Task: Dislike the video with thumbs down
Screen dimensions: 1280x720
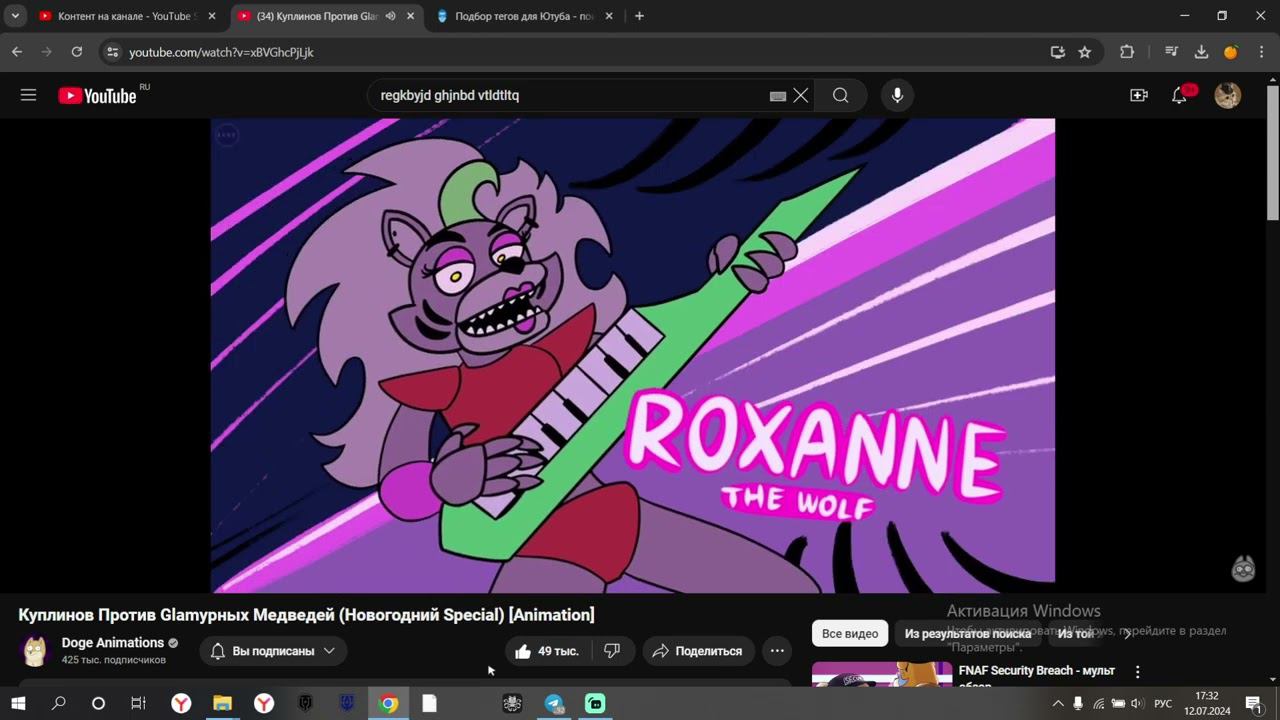Action: [x=612, y=651]
